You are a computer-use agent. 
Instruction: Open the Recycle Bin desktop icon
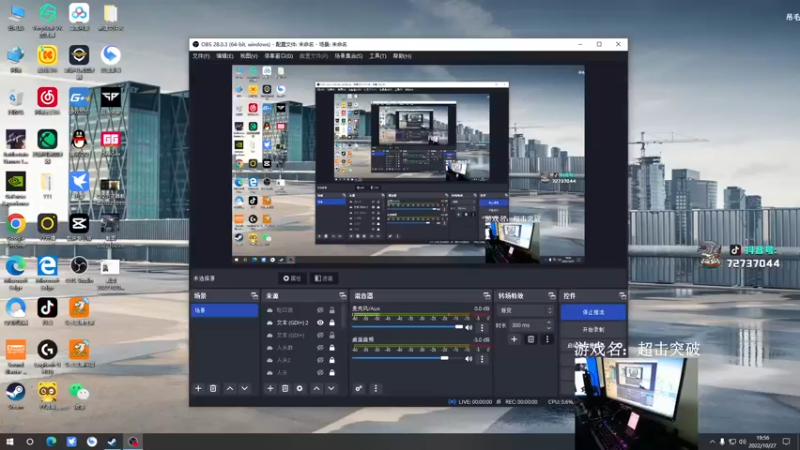16,102
